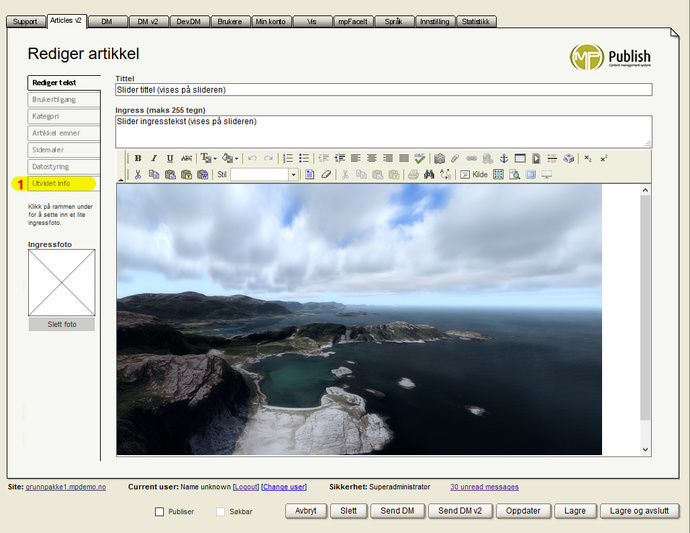The height and width of the screenshot is (533, 690).
Task: Enable the Publiser checkbox
Action: pyautogui.click(x=160, y=512)
